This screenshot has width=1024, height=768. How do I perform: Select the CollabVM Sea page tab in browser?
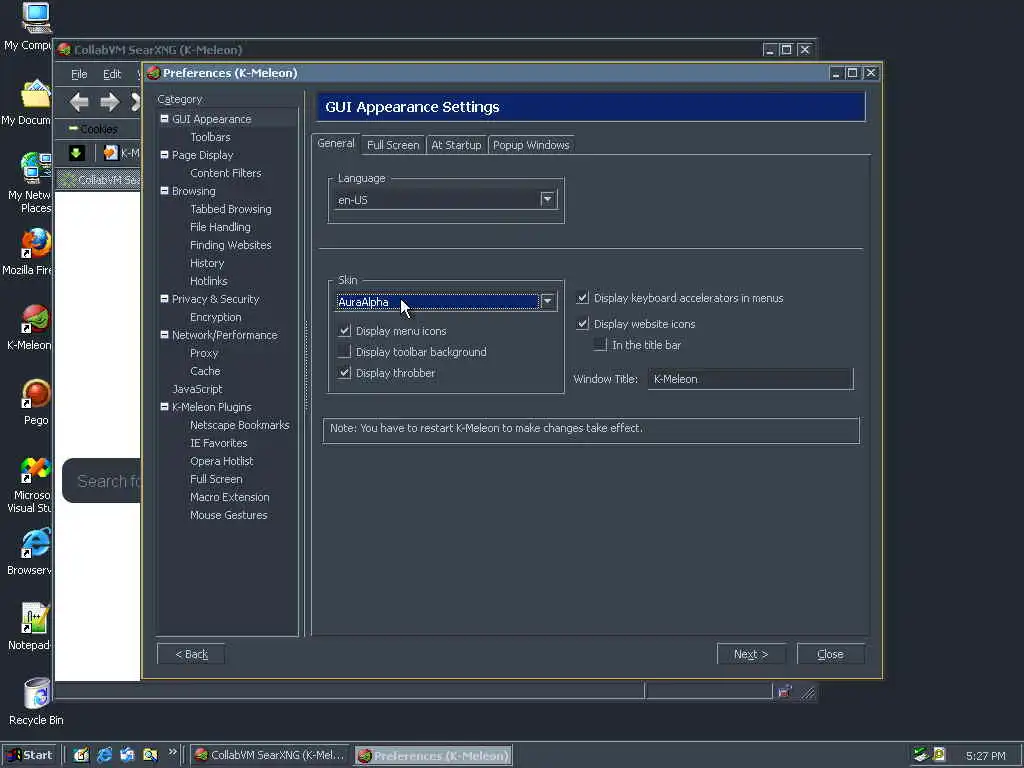click(x=99, y=180)
